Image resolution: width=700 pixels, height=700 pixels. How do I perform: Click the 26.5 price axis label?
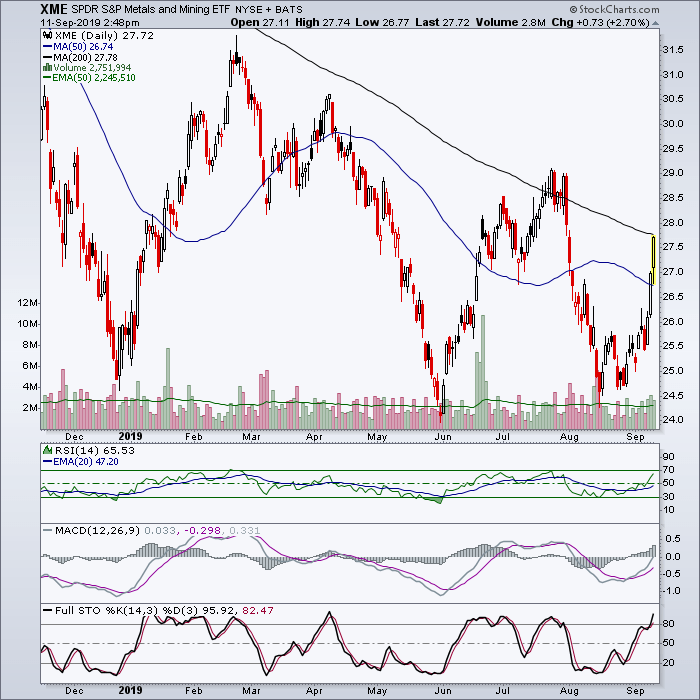673,296
